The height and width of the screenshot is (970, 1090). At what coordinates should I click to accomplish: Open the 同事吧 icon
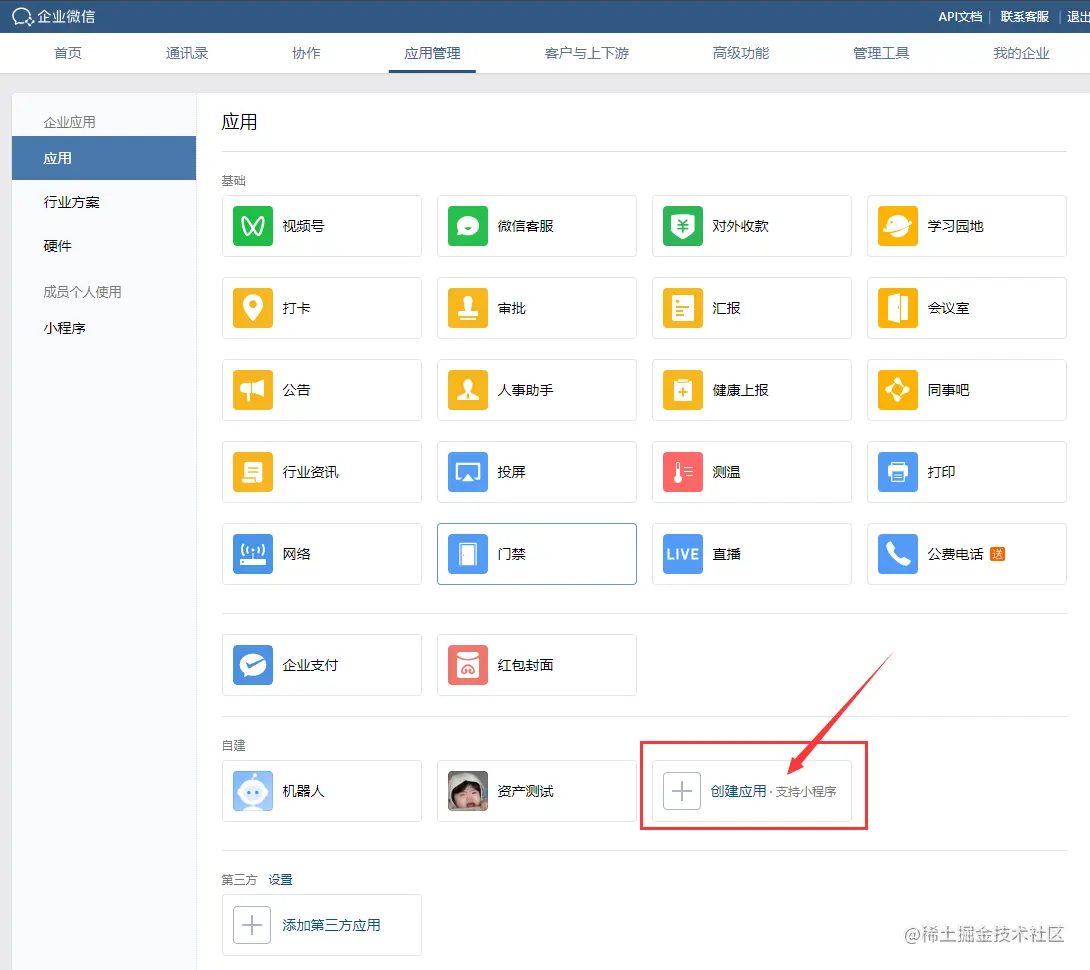pyautogui.click(x=897, y=390)
